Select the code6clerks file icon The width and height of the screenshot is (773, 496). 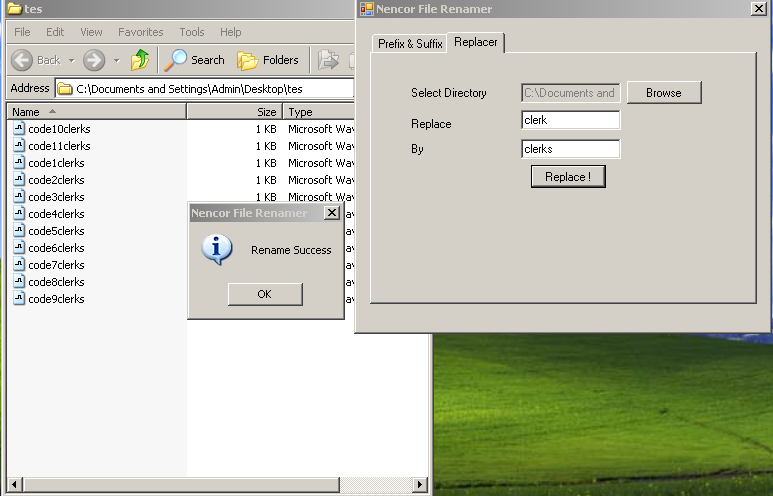tap(19, 248)
